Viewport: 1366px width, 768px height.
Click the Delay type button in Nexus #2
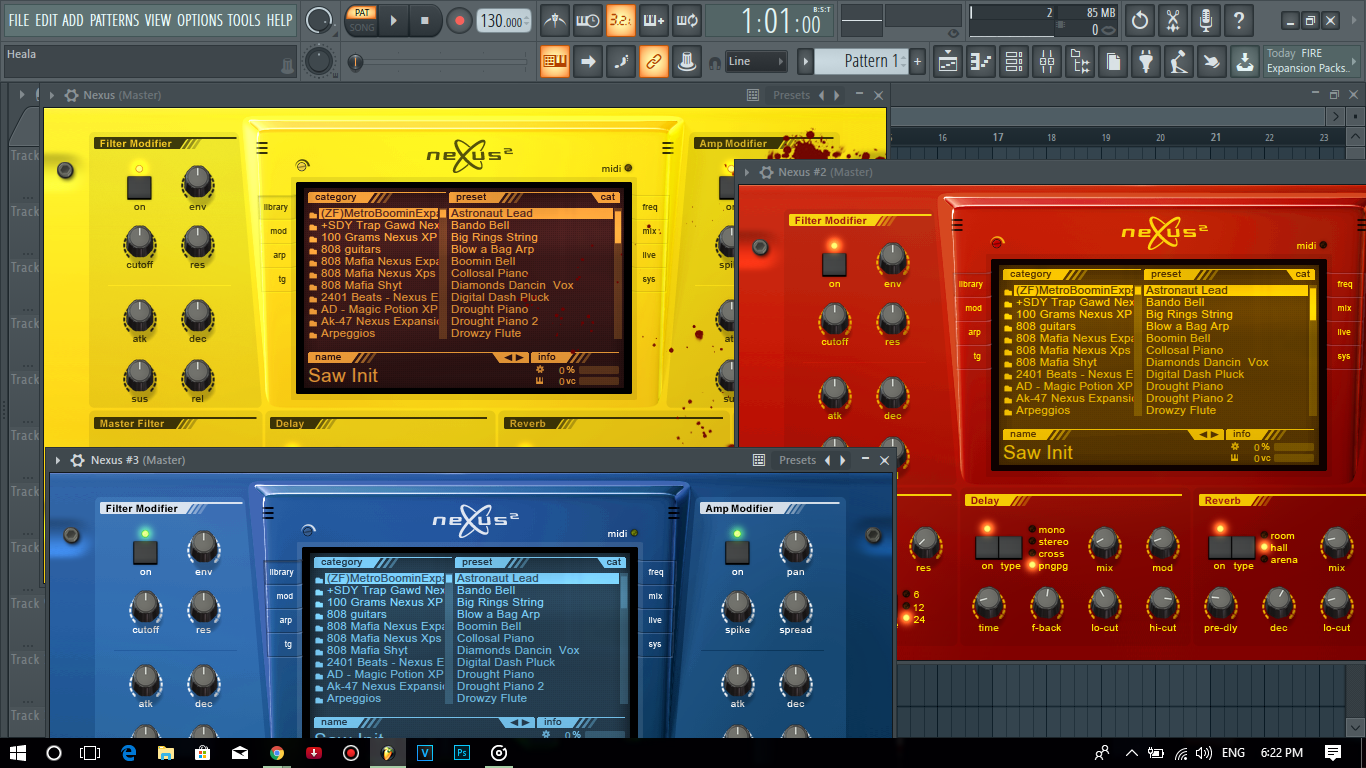point(1011,547)
